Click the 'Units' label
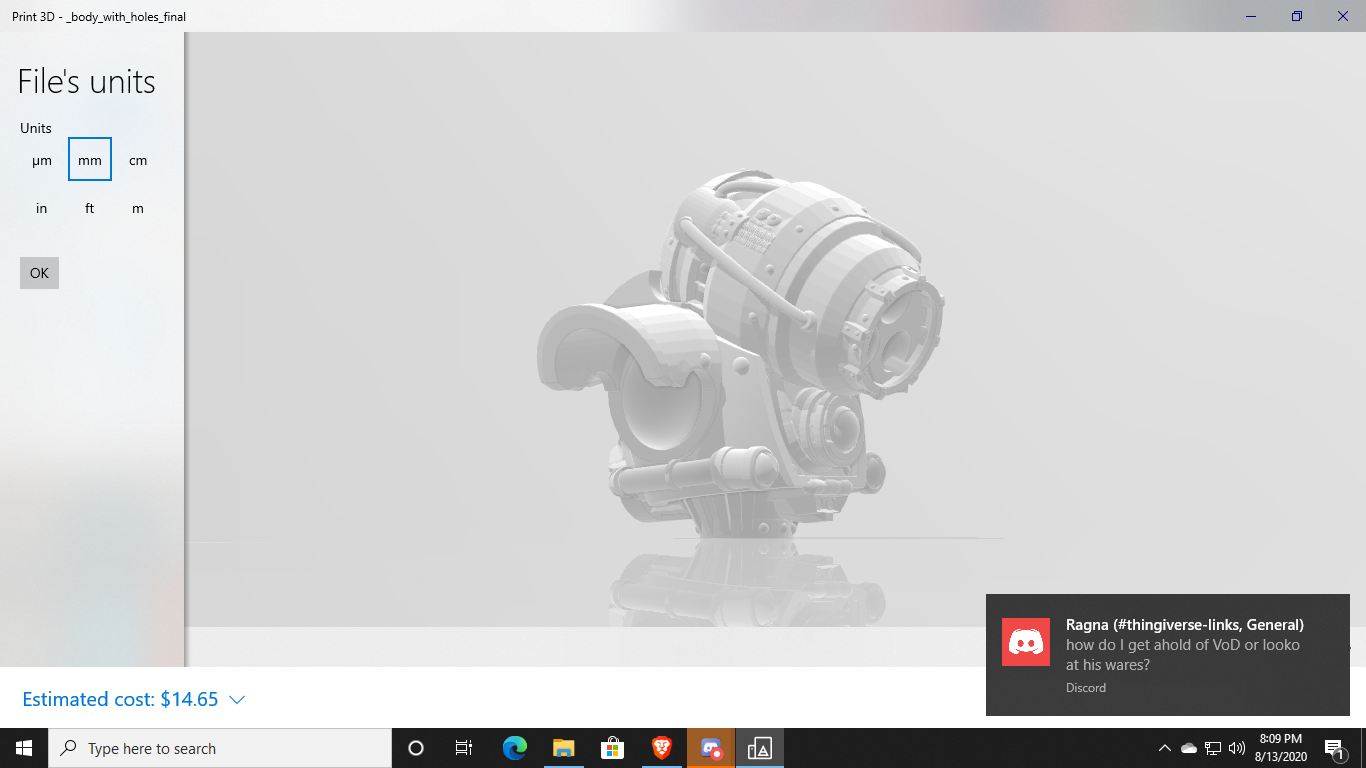Viewport: 1366px width, 768px height. click(x=36, y=128)
